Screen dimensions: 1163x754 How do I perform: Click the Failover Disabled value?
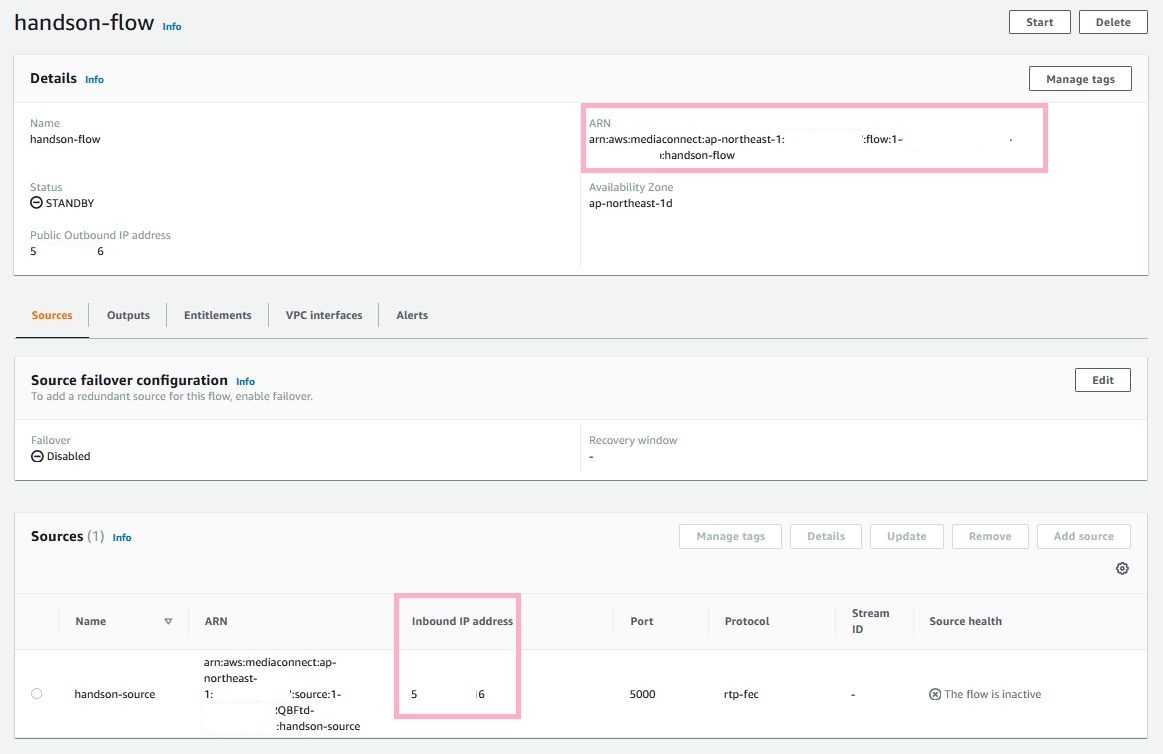pos(61,456)
